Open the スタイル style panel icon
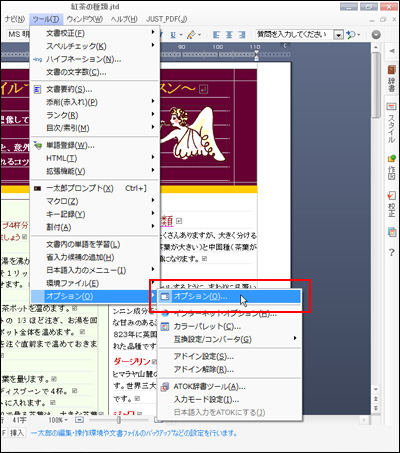This screenshot has height=453, width=400. tap(391, 122)
